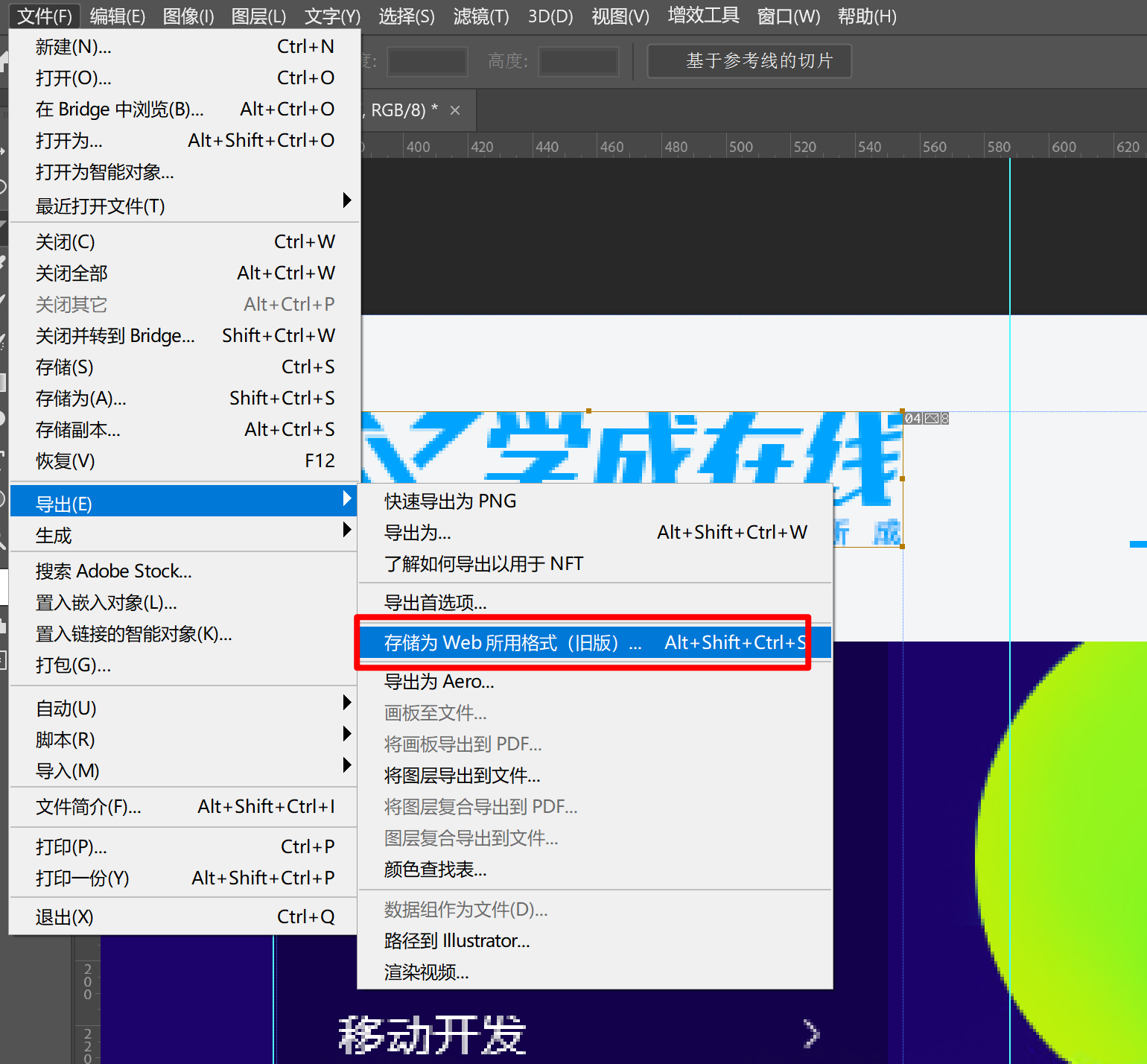
Task: Choose 导出为... in submenu
Action: (595, 533)
